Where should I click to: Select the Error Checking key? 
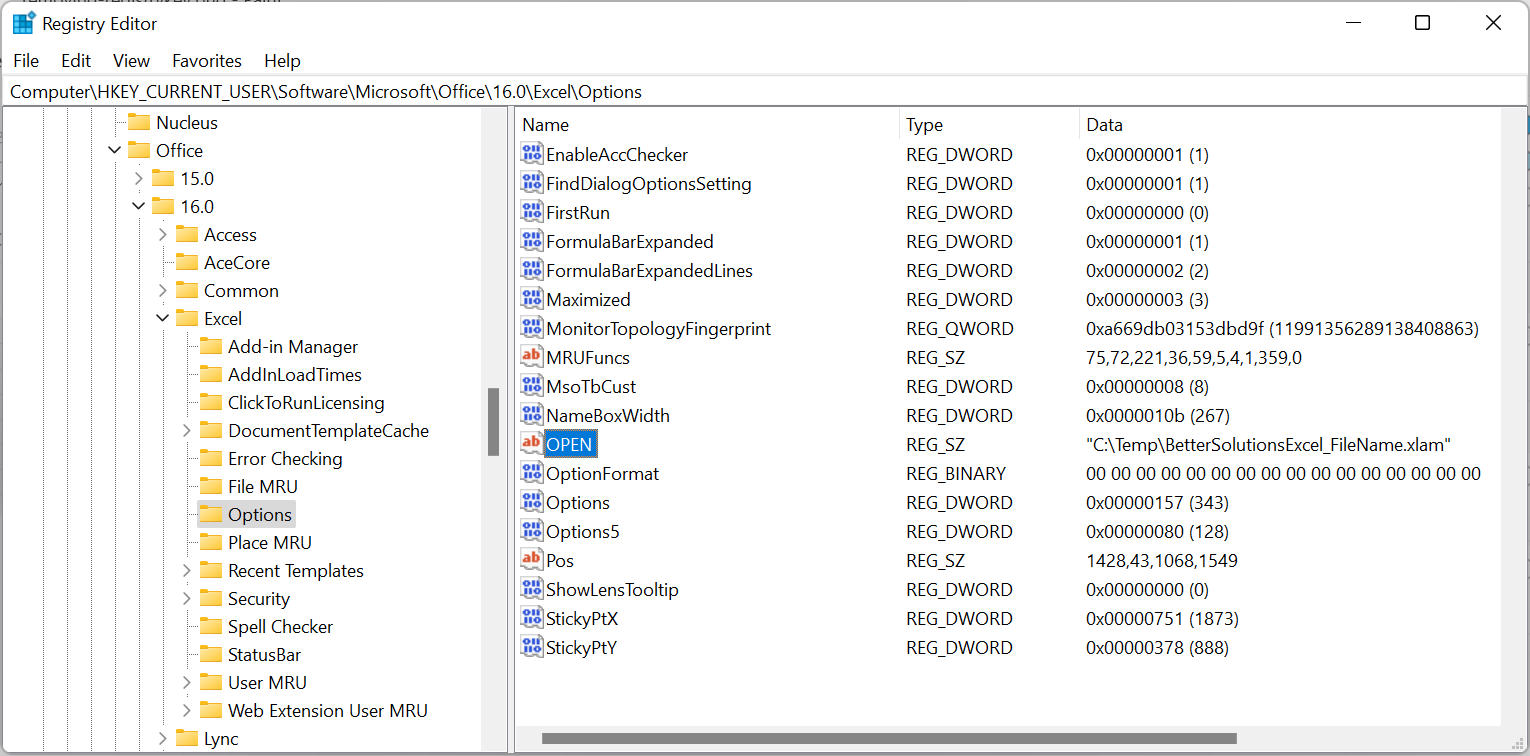[x=285, y=459]
